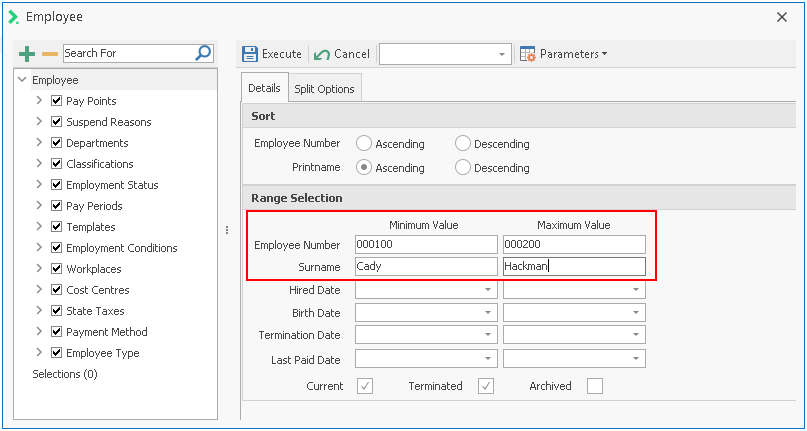Screen dimensions: 807x431
Task: Click the Surname minimum value field
Action: [425, 267]
